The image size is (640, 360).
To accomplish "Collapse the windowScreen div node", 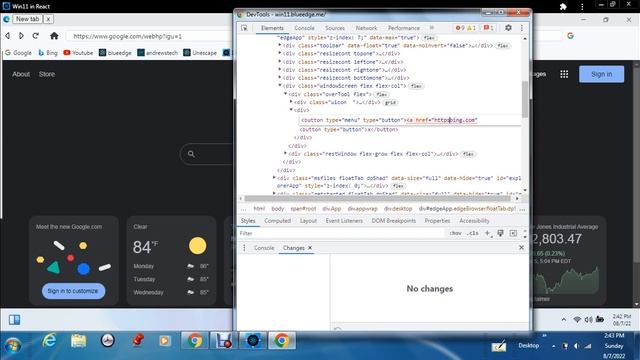I will click(x=280, y=85).
